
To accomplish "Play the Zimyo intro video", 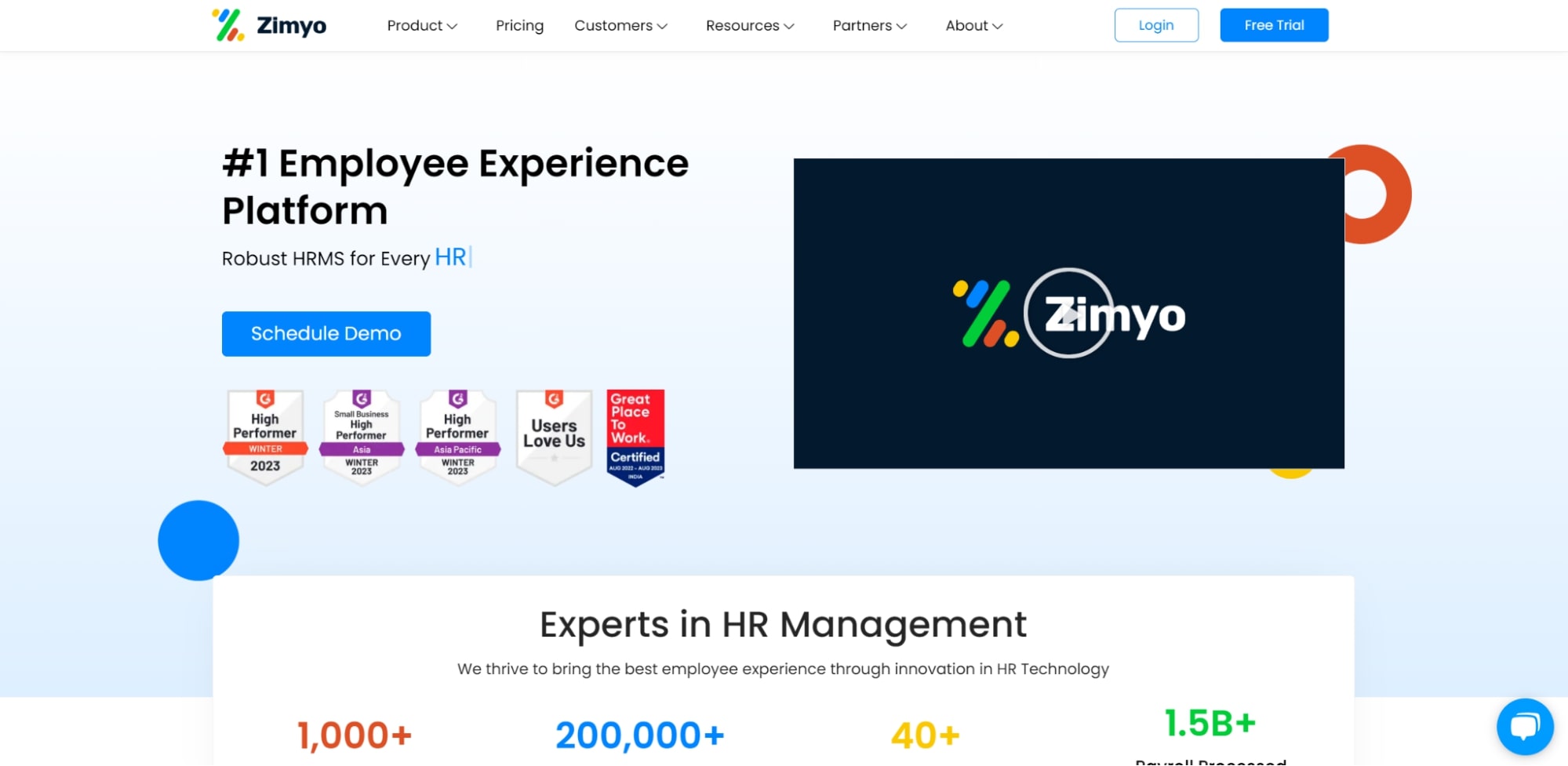I will click(x=1068, y=313).
